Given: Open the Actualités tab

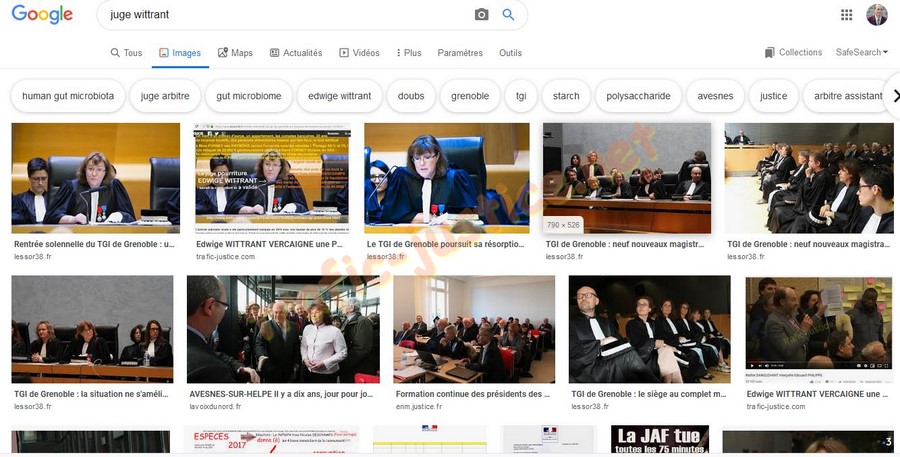Looking at the screenshot, I should [x=296, y=53].
